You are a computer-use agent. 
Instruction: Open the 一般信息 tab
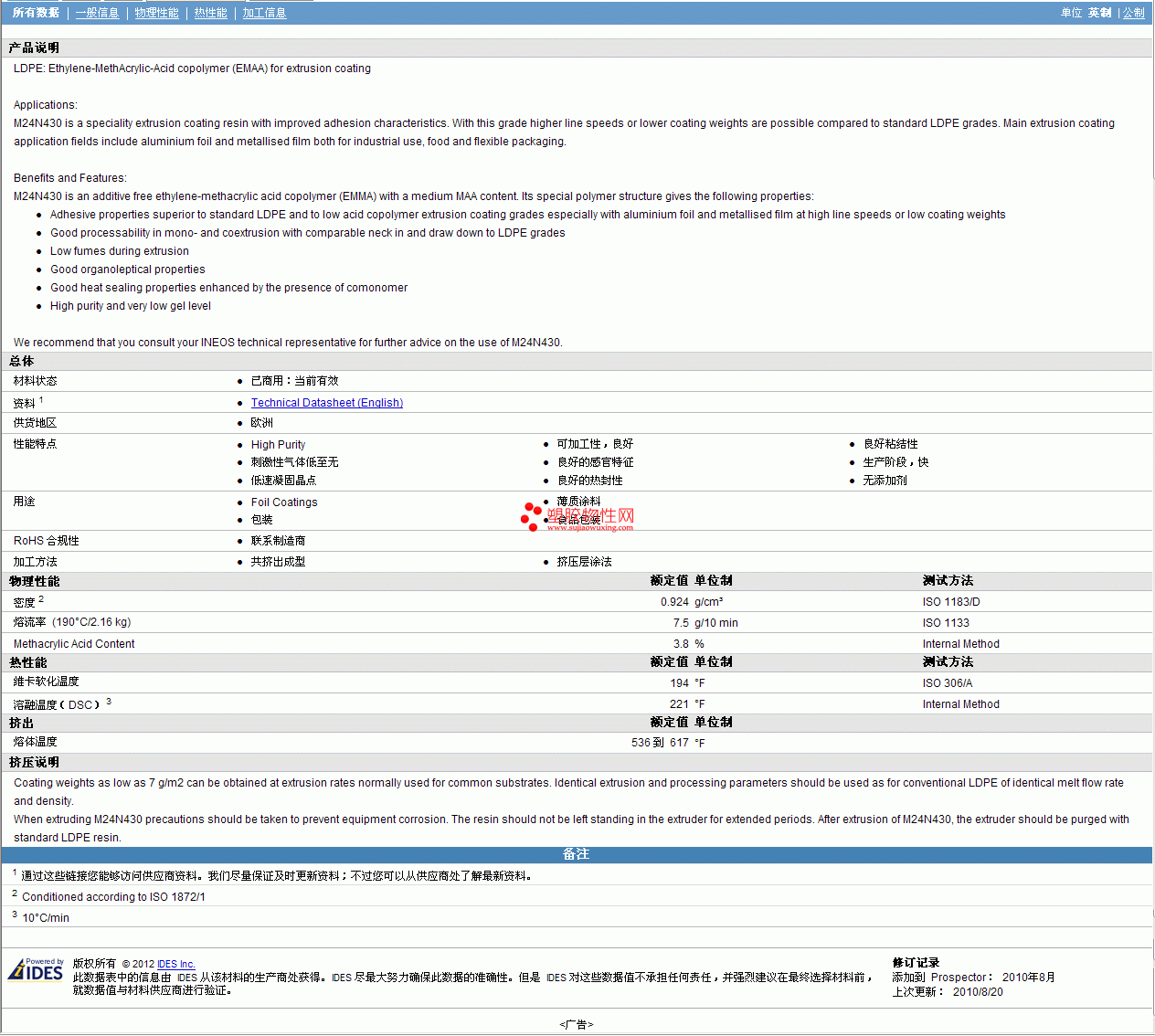click(97, 13)
